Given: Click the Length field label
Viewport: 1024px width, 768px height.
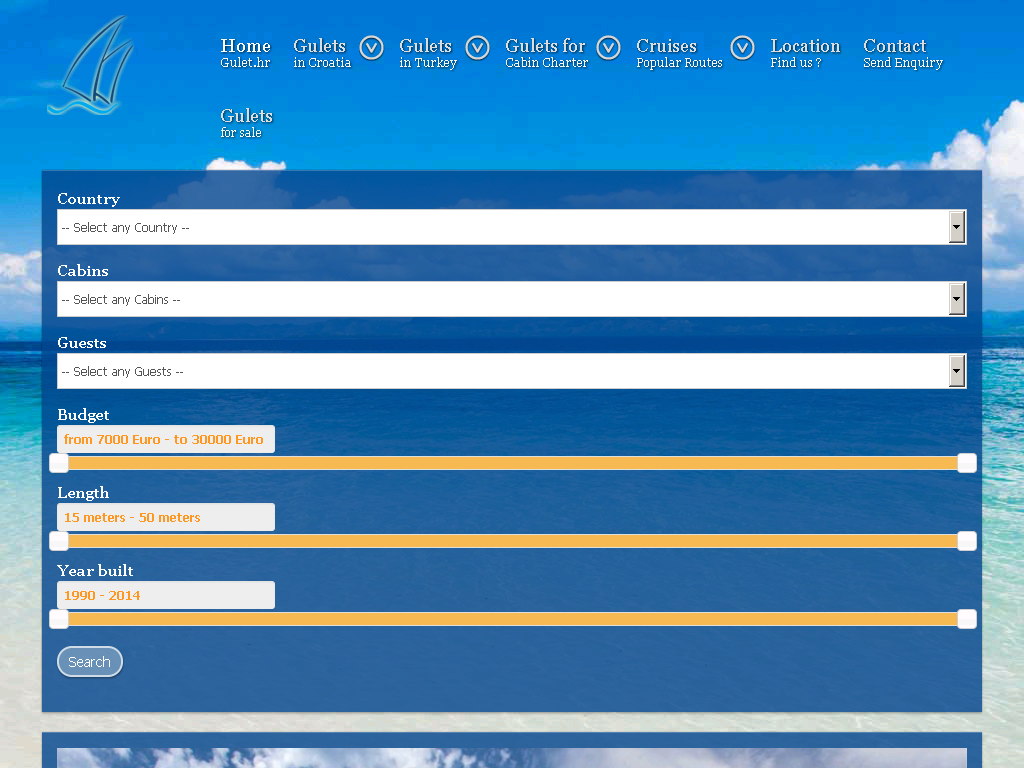Looking at the screenshot, I should pos(83,493).
